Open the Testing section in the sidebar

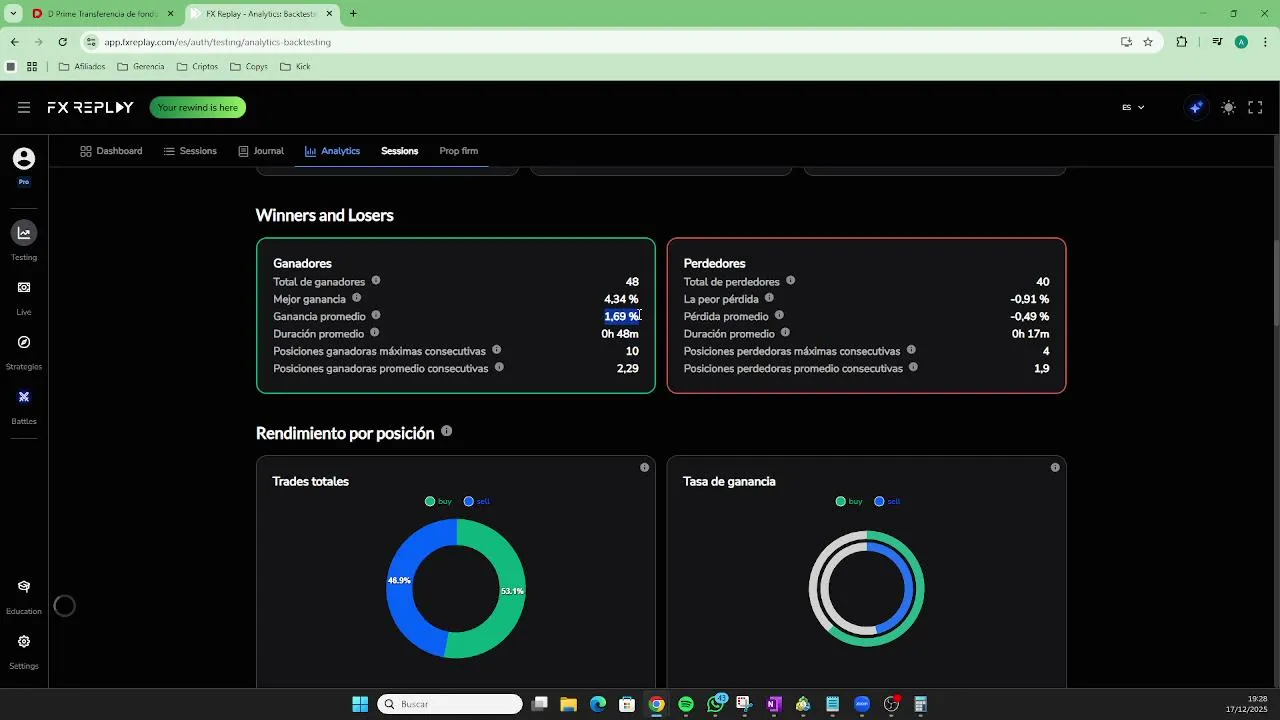[x=24, y=241]
